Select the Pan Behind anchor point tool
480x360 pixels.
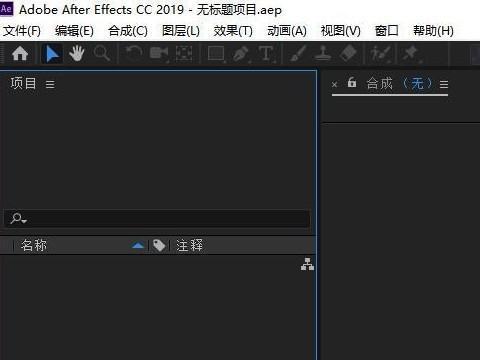click(184, 54)
